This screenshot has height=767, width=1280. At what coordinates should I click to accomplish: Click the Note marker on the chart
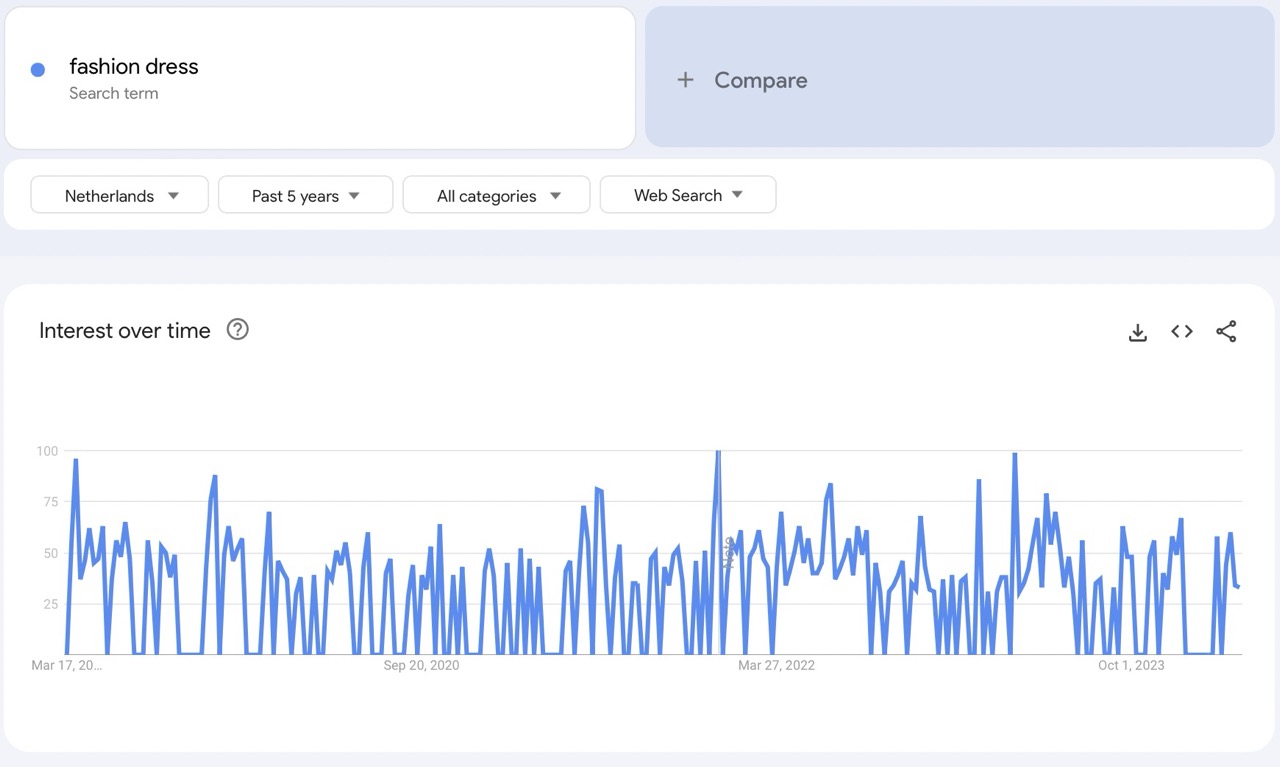click(x=729, y=553)
